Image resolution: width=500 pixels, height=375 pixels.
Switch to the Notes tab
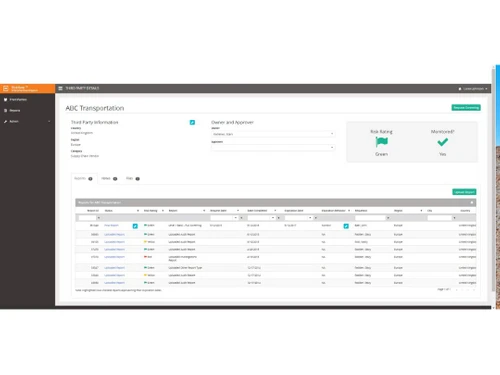coord(109,179)
